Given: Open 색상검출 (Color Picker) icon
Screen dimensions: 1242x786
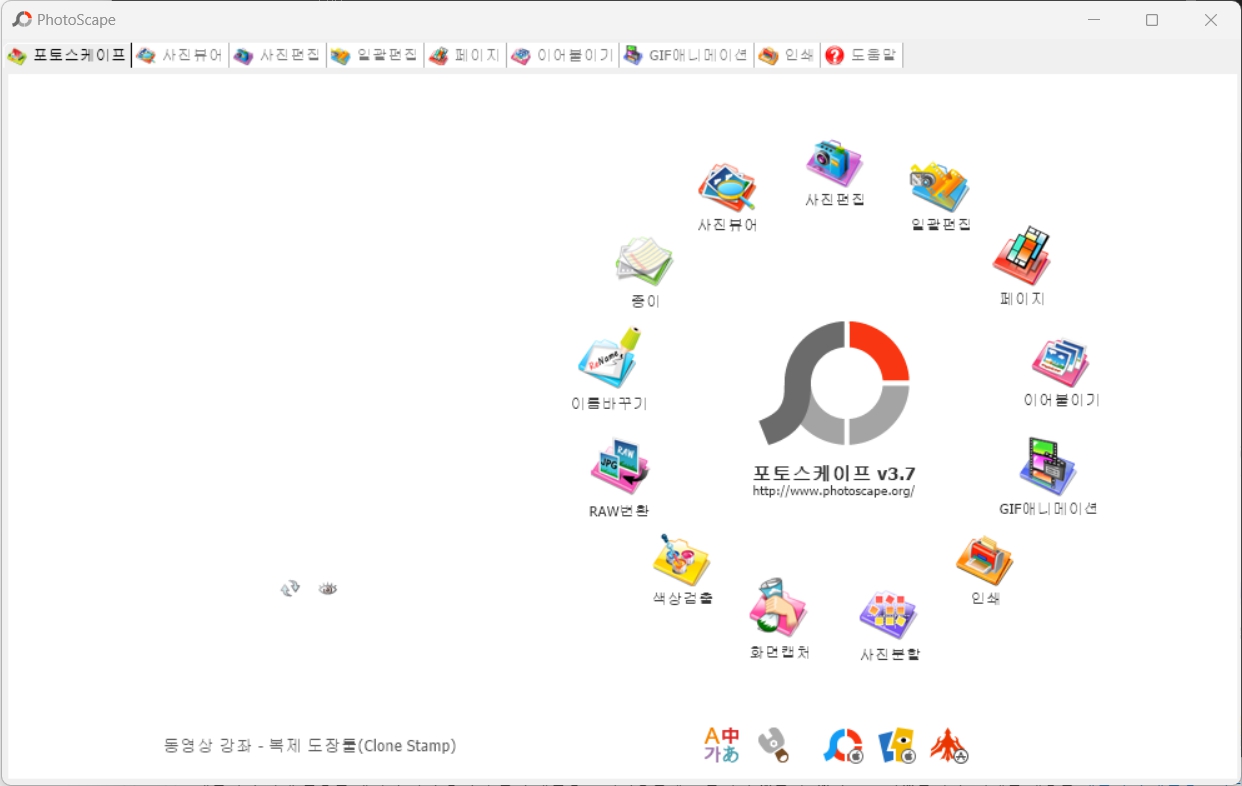Looking at the screenshot, I should point(682,569).
